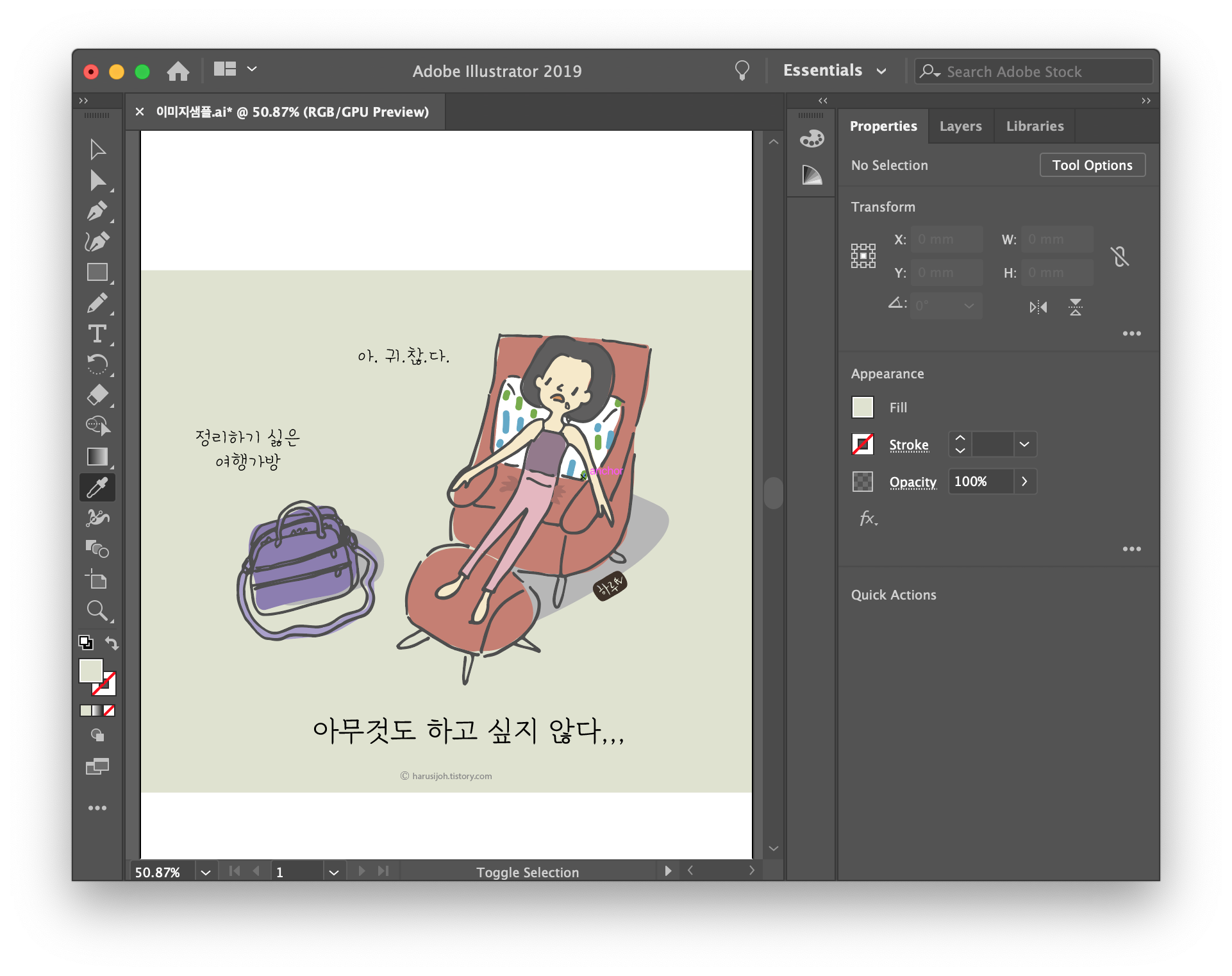Switch to the Libraries tab
The height and width of the screenshot is (976, 1232).
coord(1035,126)
